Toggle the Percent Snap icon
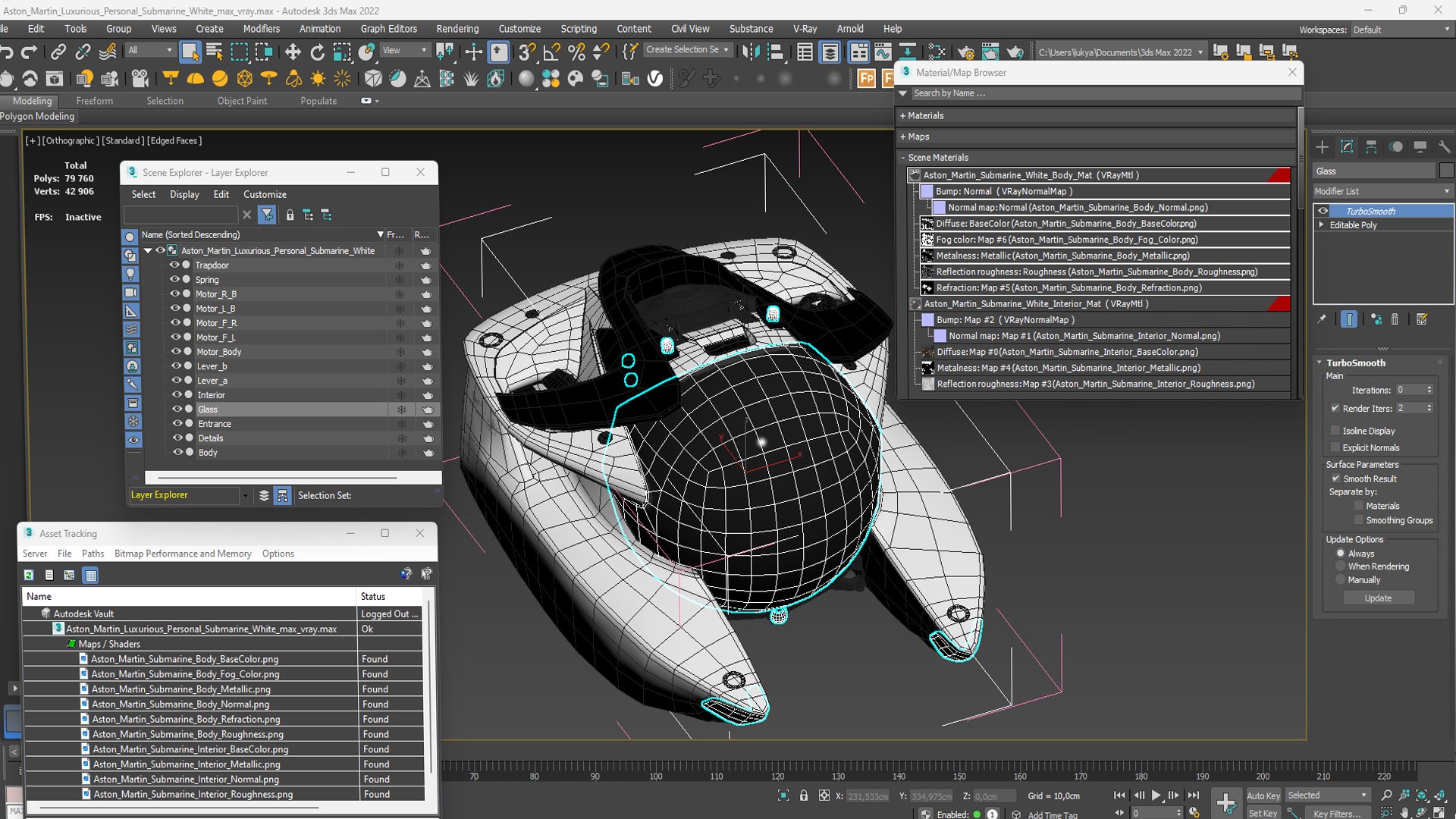The width and height of the screenshot is (1456, 819). tap(576, 52)
